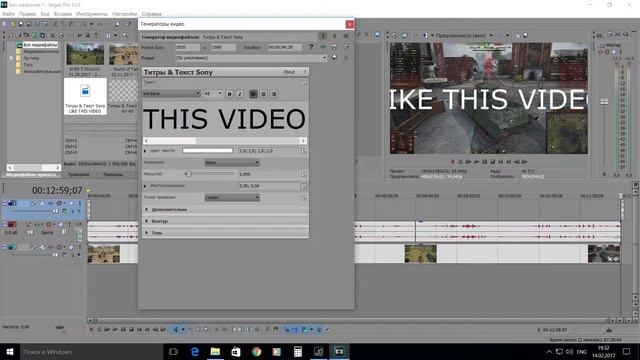The image size is (640, 360).
Task: Click the Project Video Properties icon in preview
Action: coord(394,36)
